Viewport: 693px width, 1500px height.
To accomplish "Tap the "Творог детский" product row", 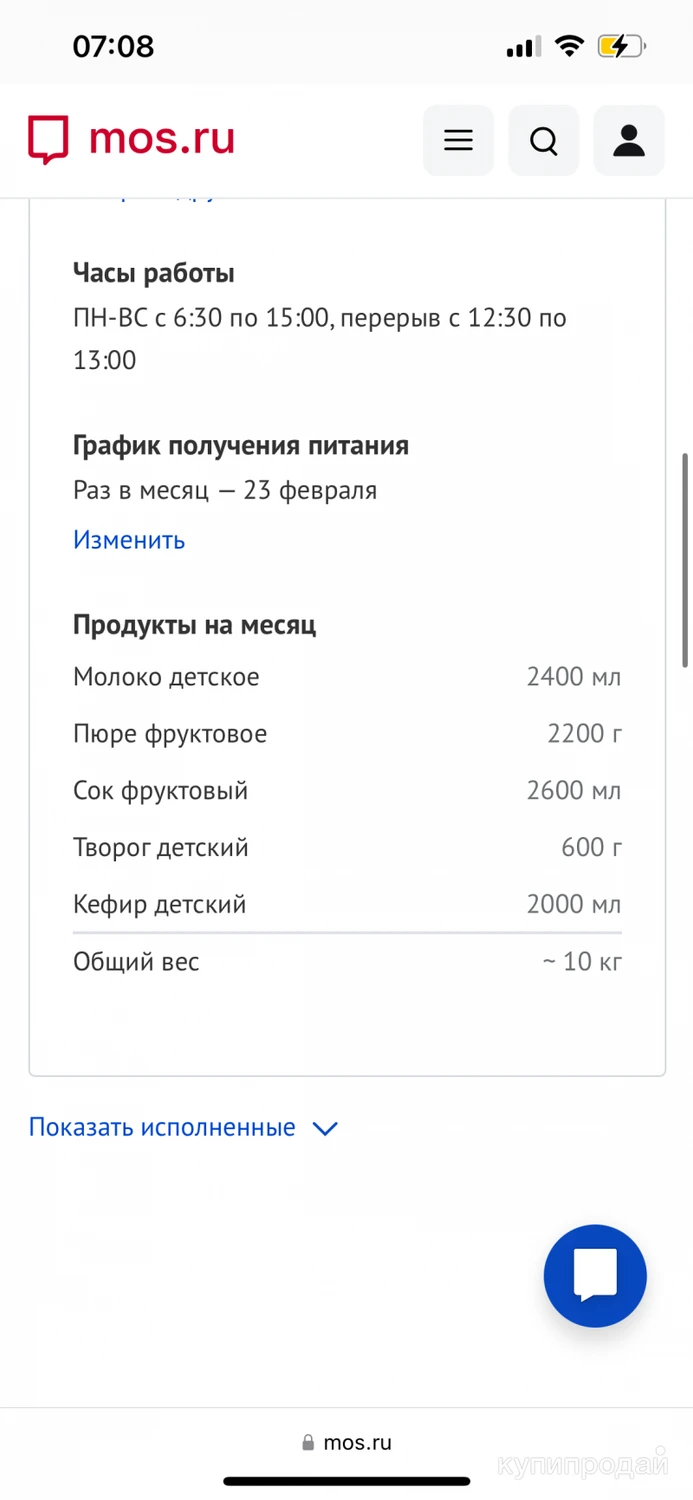I will pos(346,848).
